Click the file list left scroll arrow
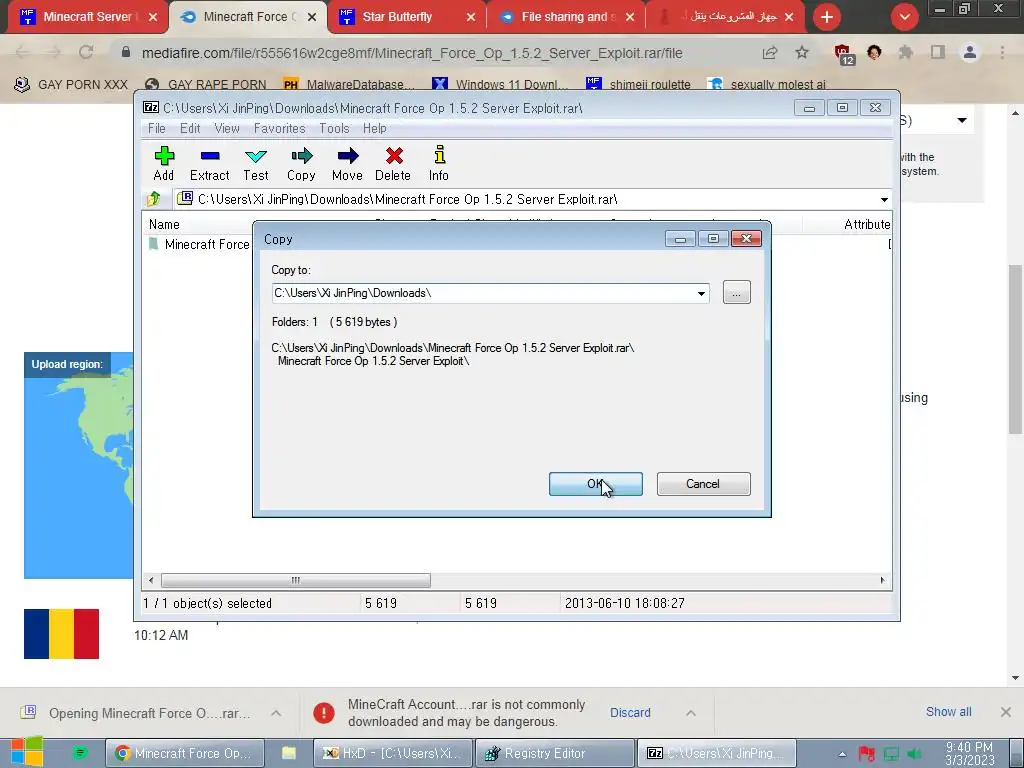1024x768 pixels. [x=152, y=581]
